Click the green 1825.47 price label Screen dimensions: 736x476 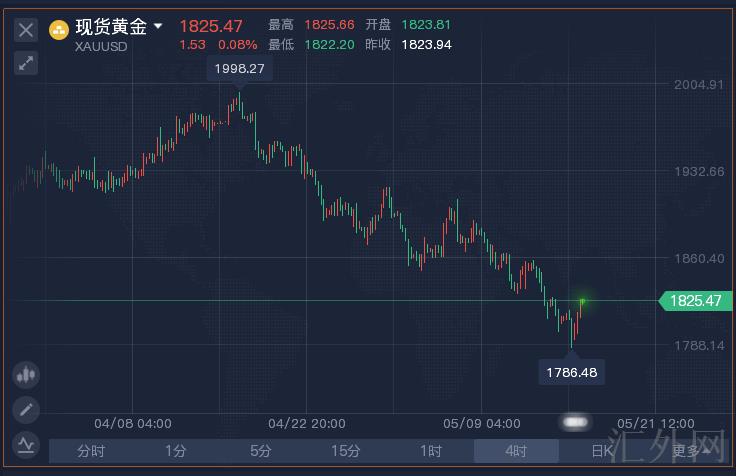(x=696, y=300)
